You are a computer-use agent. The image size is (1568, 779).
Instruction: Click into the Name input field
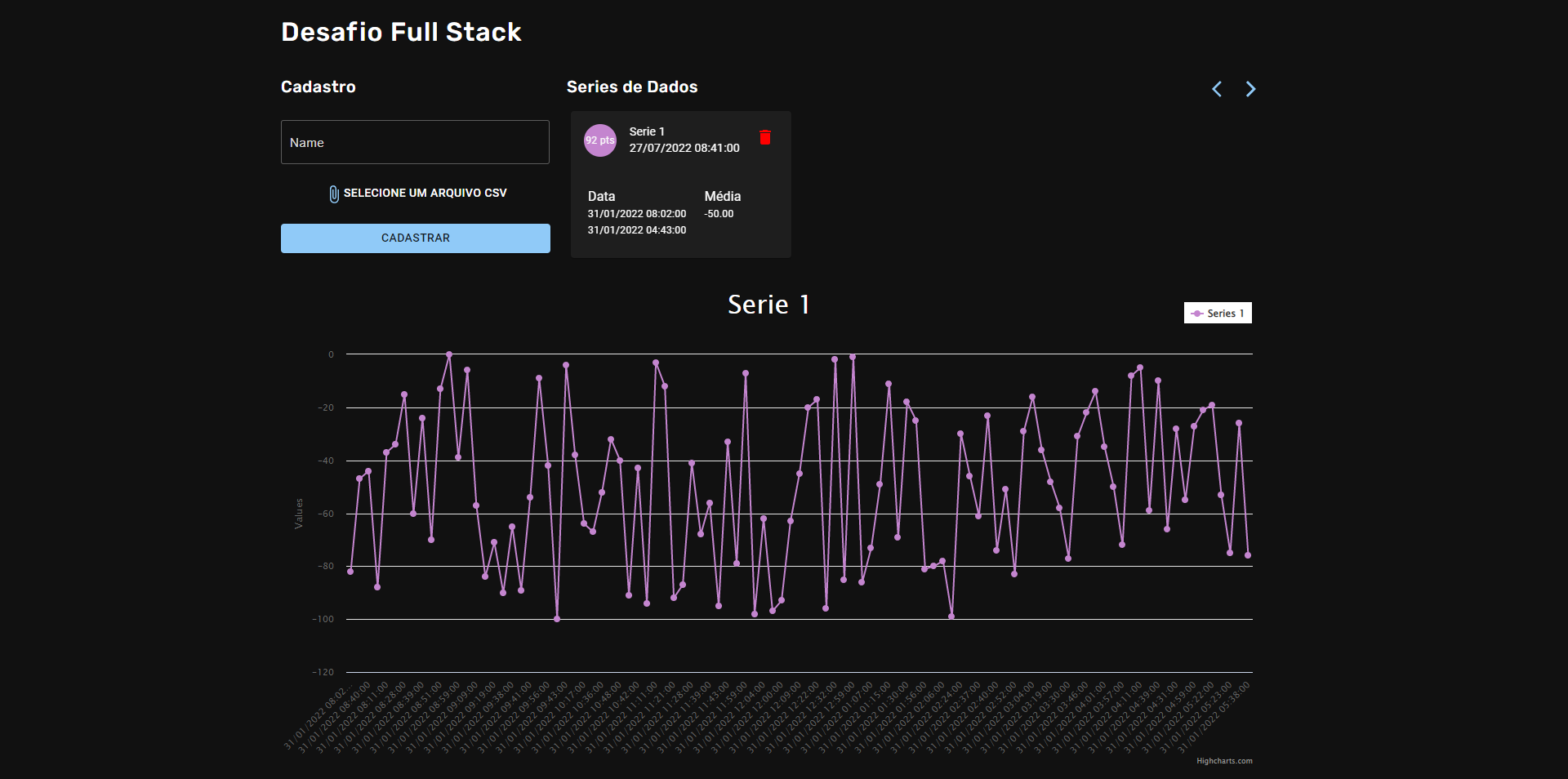pyautogui.click(x=415, y=142)
